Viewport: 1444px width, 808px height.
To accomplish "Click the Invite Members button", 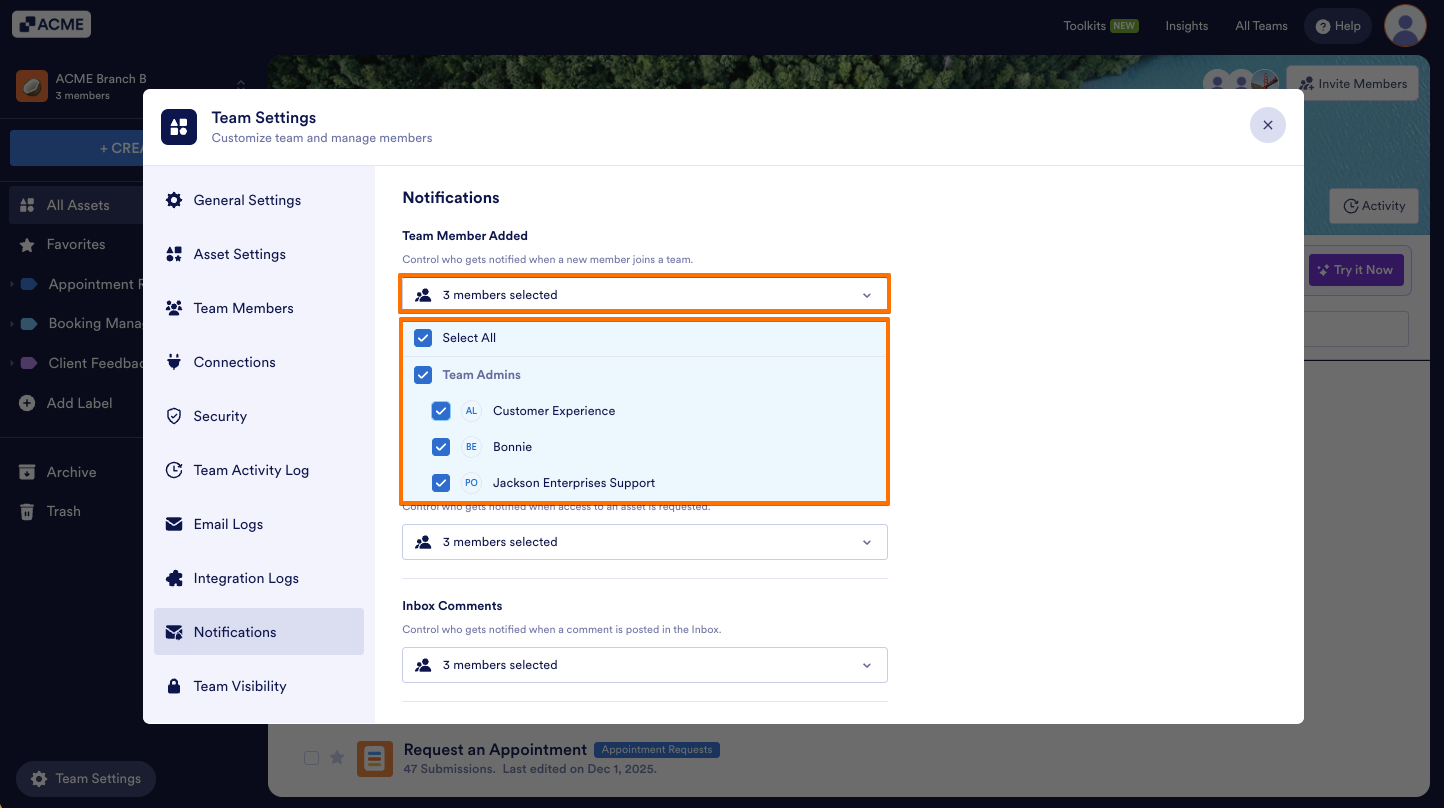I will (1352, 84).
